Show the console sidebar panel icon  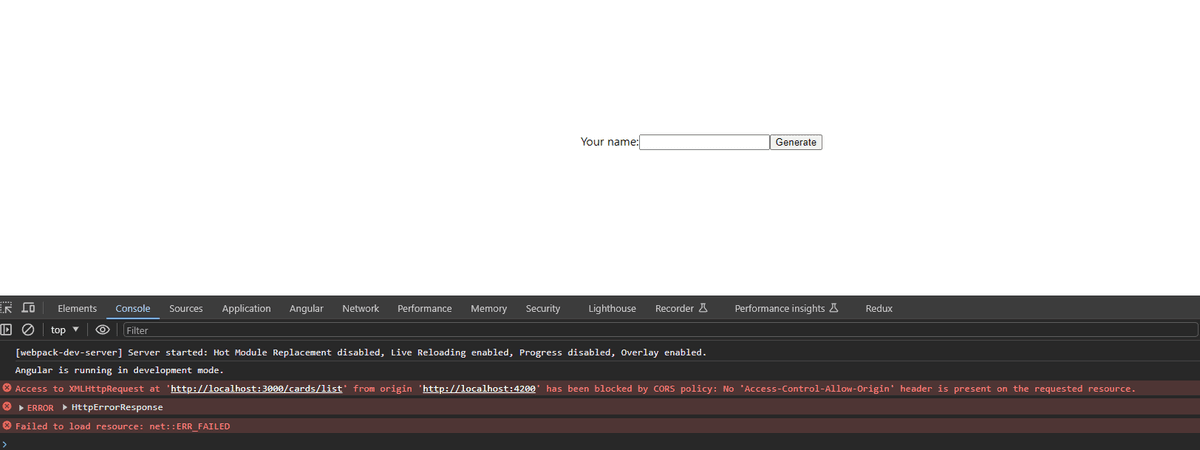[x=7, y=329]
